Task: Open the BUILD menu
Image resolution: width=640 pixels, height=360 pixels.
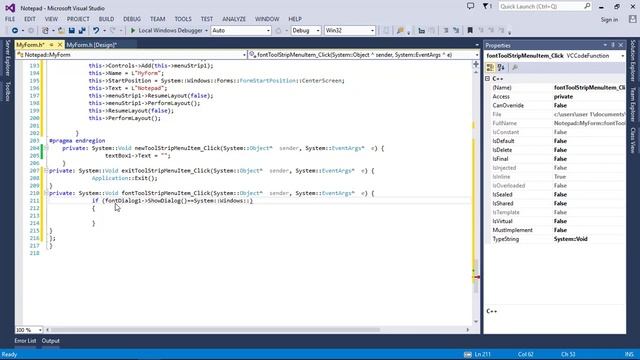Action: click(106, 19)
